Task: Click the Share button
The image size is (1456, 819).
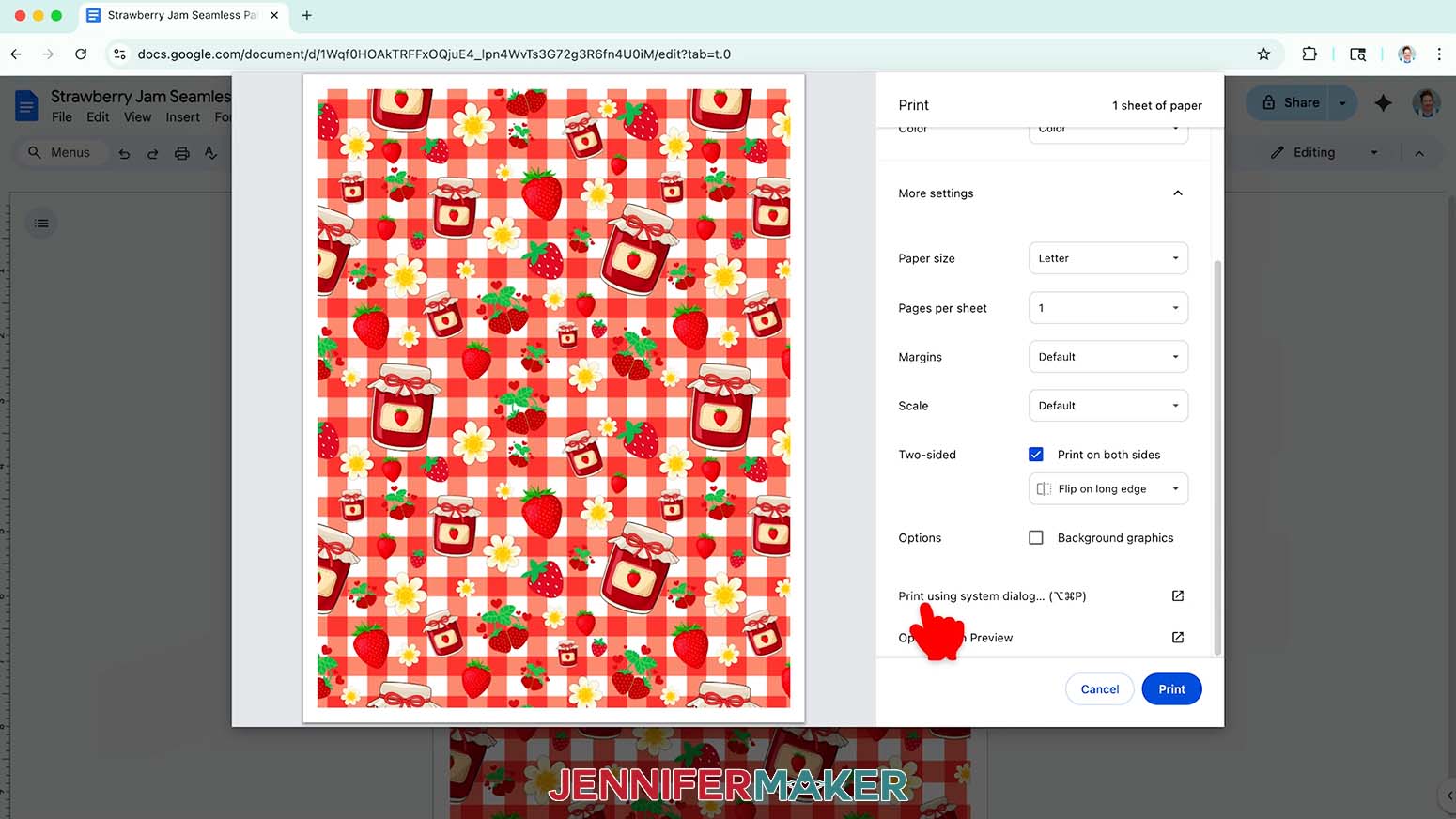Action: tap(1289, 103)
